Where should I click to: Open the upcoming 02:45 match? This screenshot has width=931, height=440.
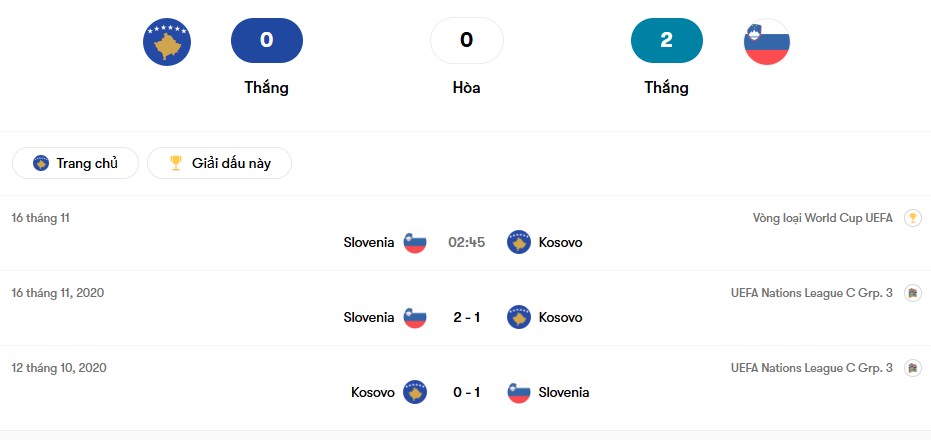[466, 242]
